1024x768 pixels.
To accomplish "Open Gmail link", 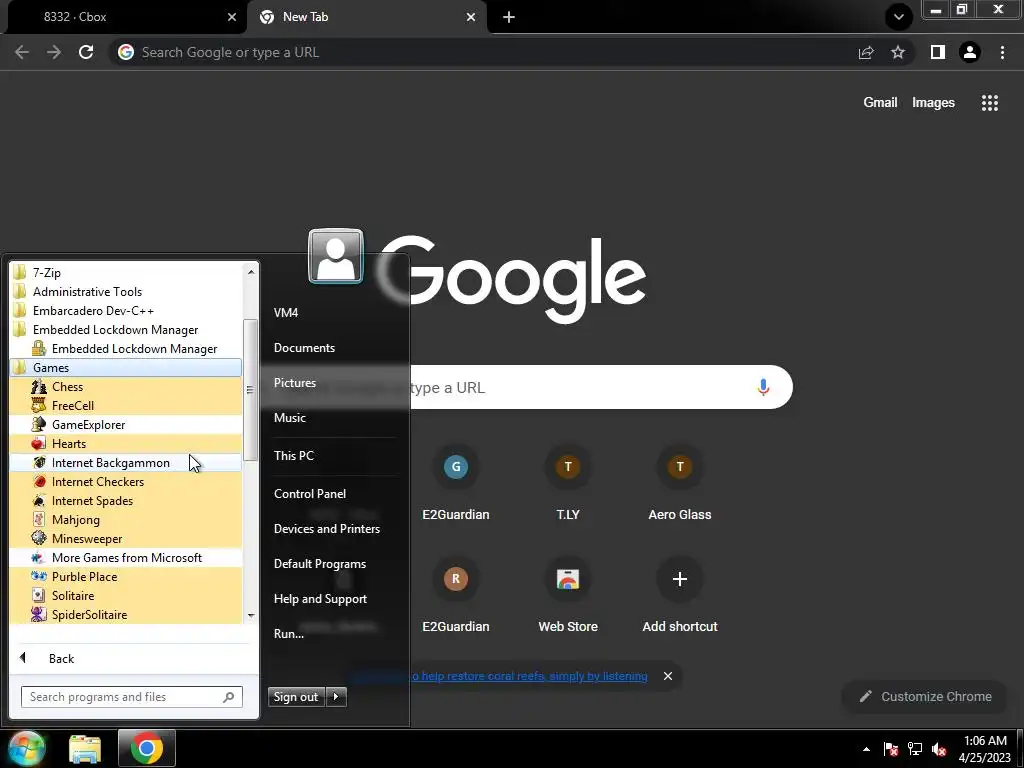I will 880,103.
